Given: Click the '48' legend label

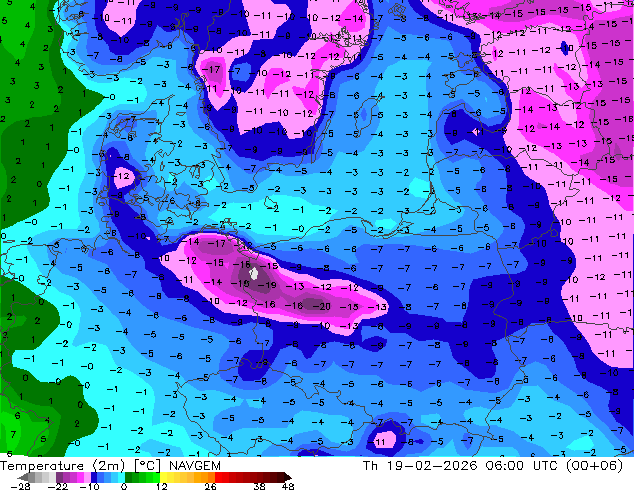Looking at the screenshot, I should point(288,486).
